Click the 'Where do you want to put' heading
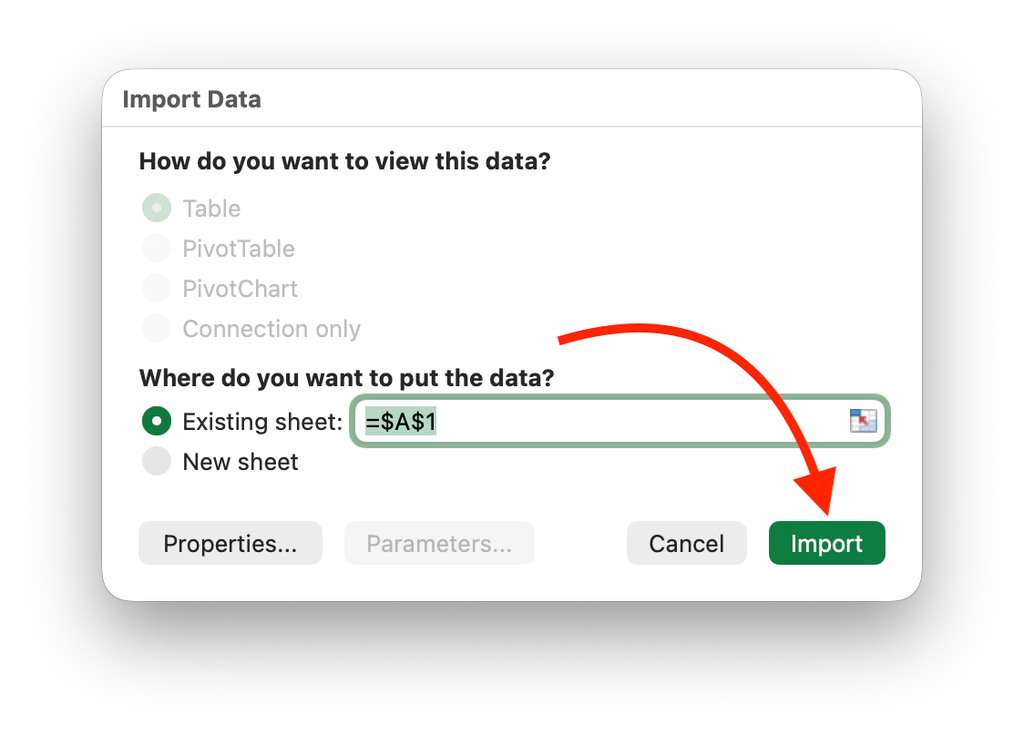The image size is (1024, 736). click(346, 378)
